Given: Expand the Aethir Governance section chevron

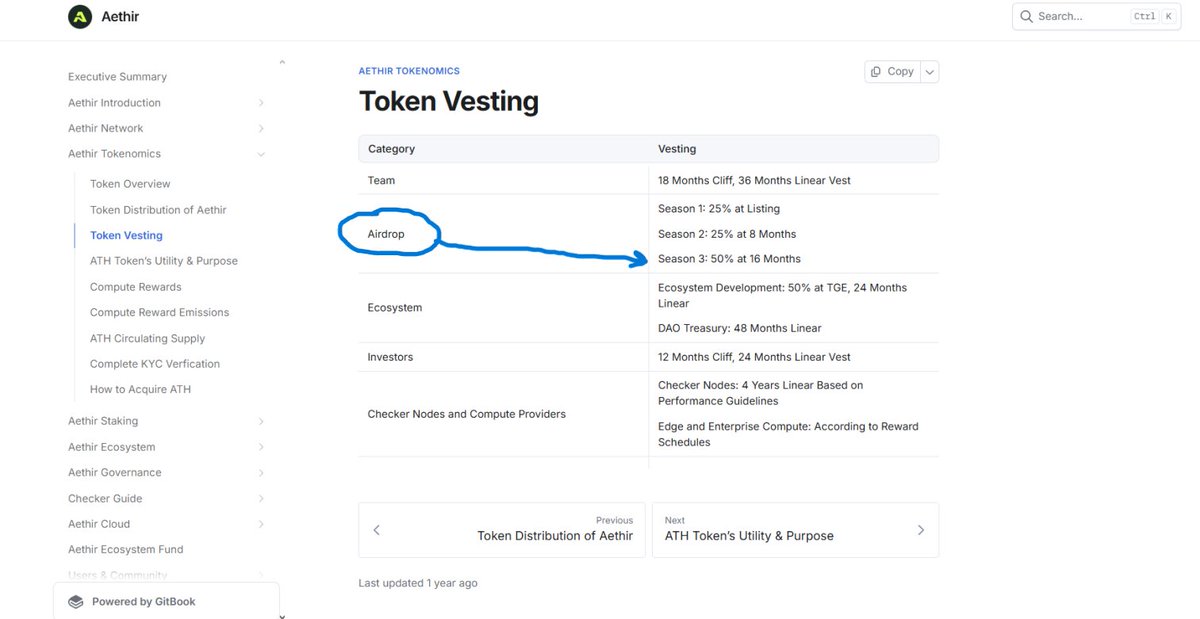Looking at the screenshot, I should coord(261,472).
